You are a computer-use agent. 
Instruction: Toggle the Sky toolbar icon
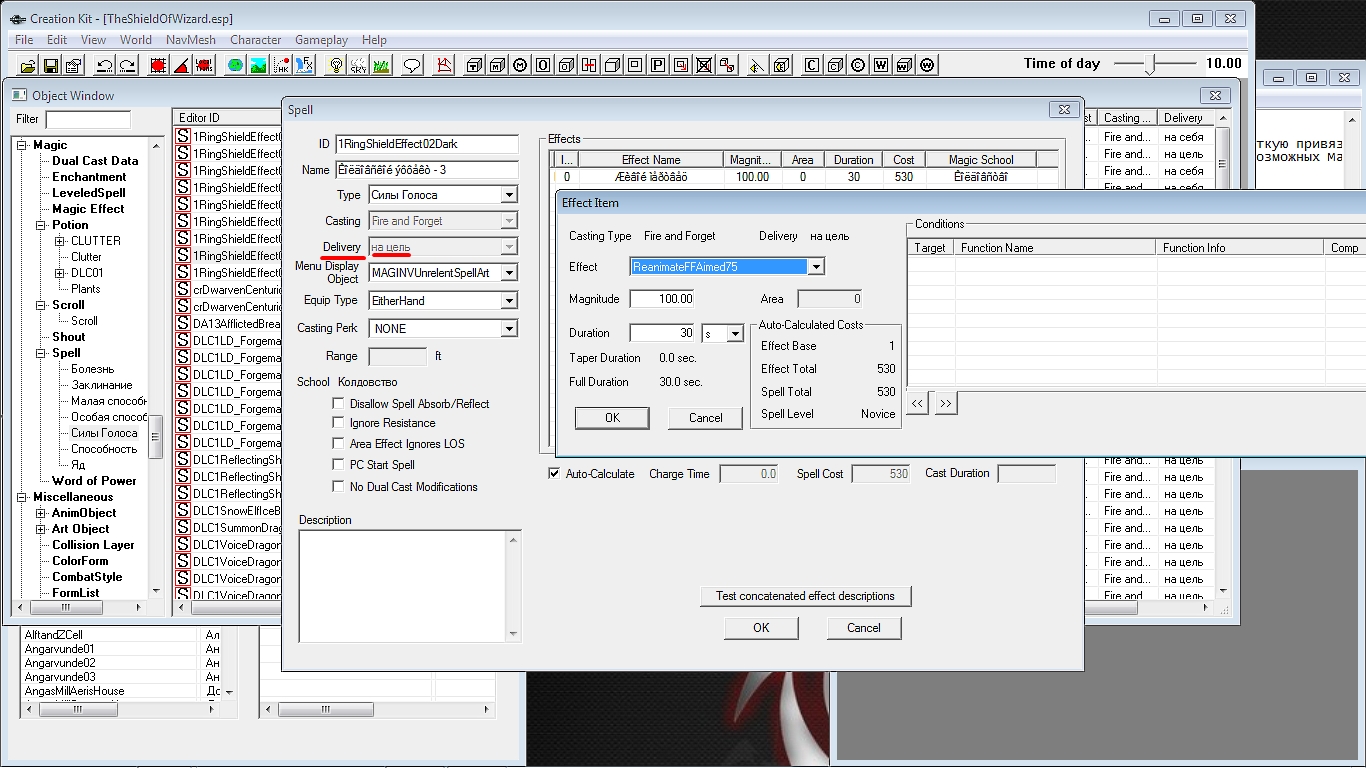click(359, 66)
